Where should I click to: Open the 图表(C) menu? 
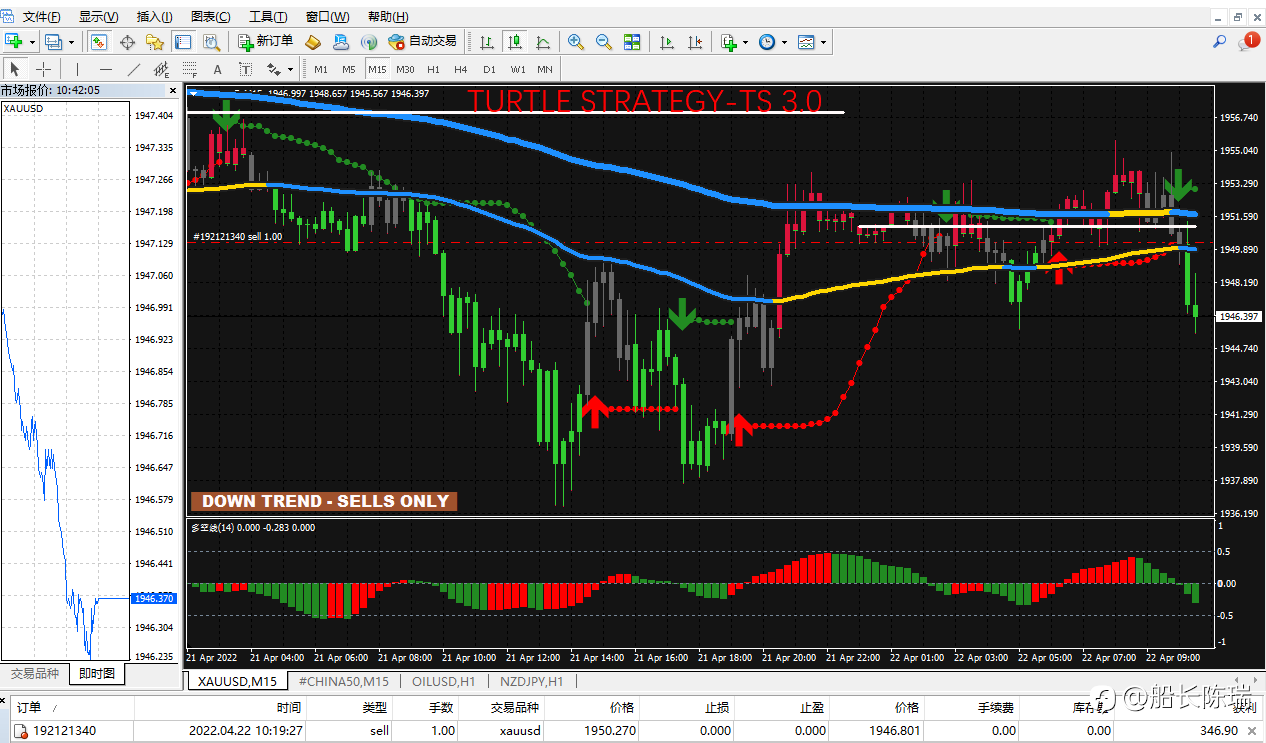pos(210,17)
